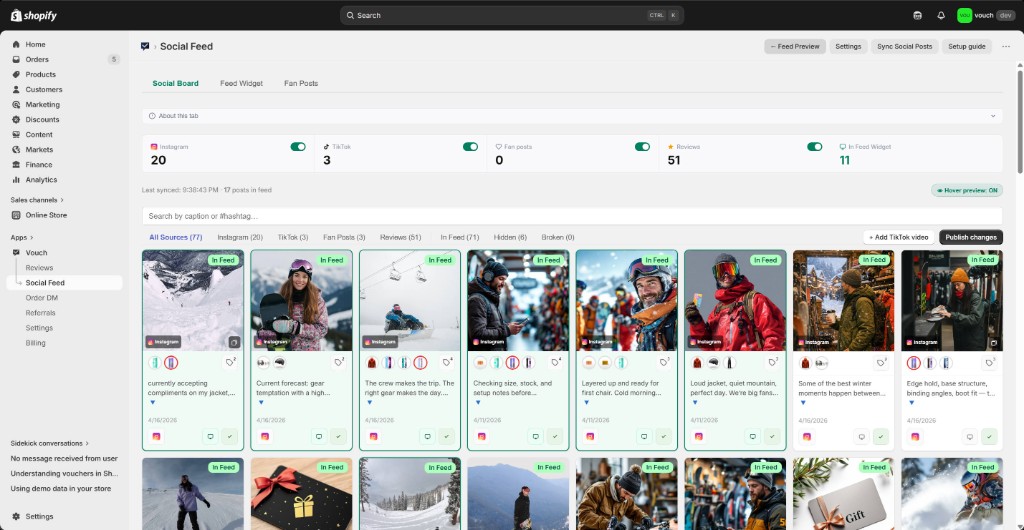The height and width of the screenshot is (530, 1024).
Task: Switch to the Fan Posts top tab
Action: (301, 84)
